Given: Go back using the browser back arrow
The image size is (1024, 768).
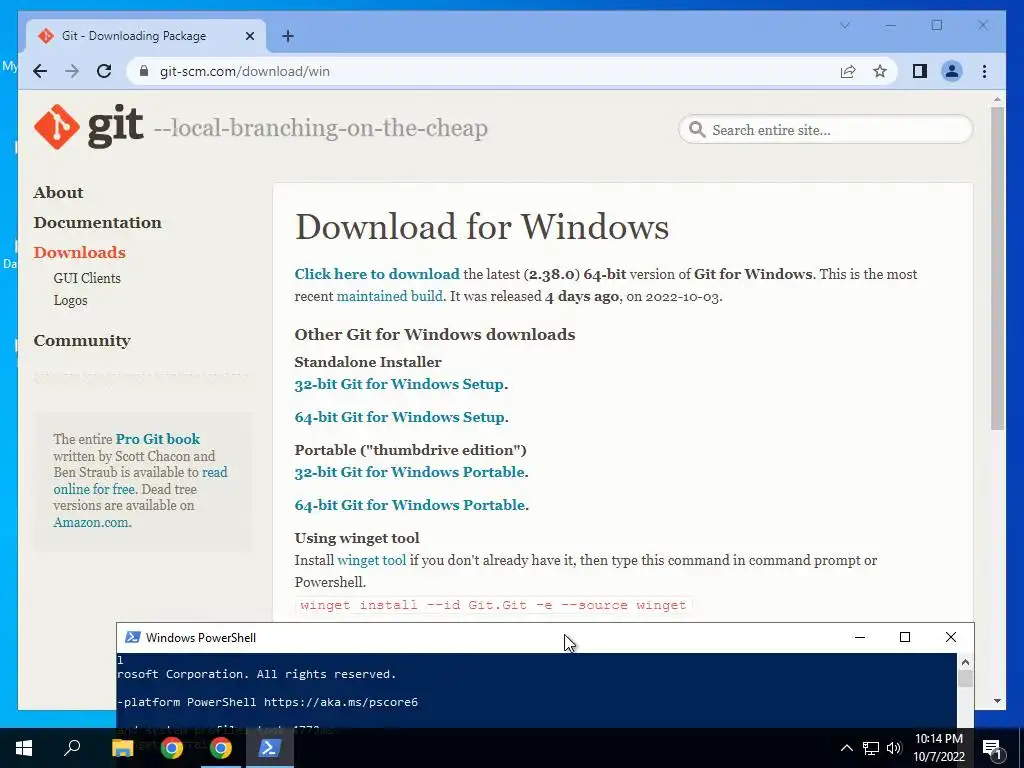Looking at the screenshot, I should [x=40, y=71].
